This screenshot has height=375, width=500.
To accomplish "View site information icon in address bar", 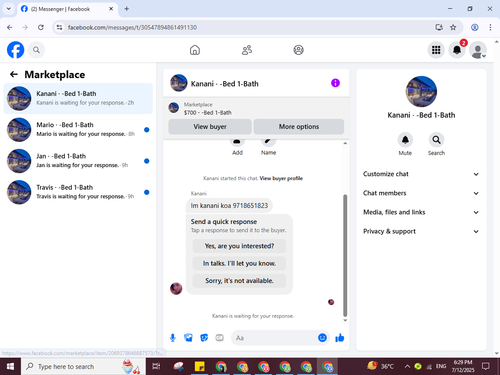I will click(x=59, y=27).
